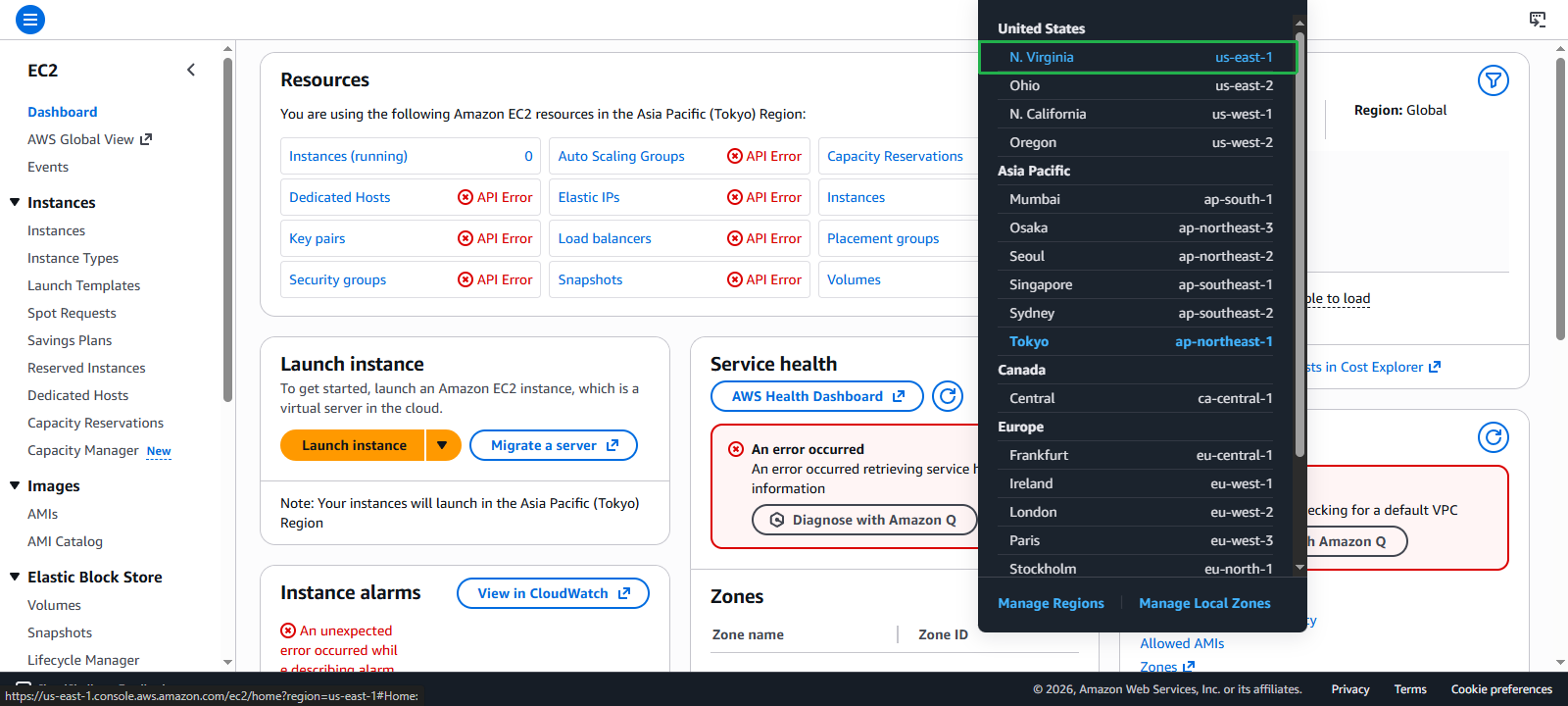1568x706 pixels.
Task: Click Diagnose with Amazon Q in Service health
Action: pyautogui.click(x=864, y=520)
